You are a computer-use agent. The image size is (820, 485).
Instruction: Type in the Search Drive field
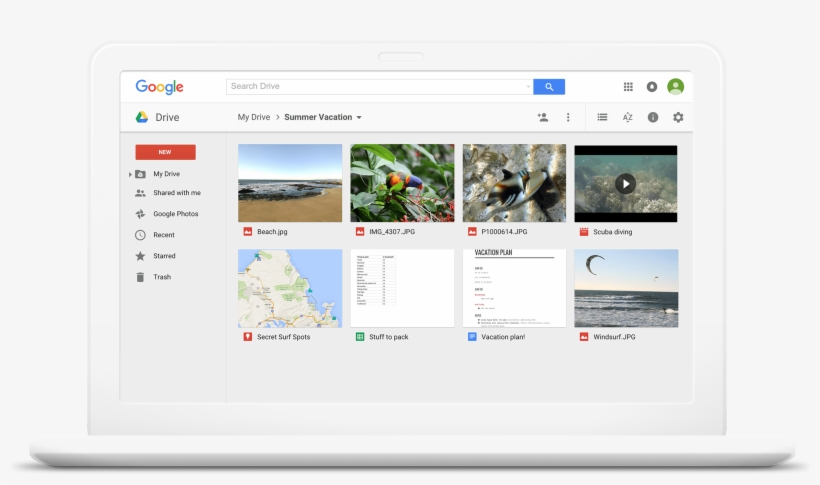(x=375, y=87)
